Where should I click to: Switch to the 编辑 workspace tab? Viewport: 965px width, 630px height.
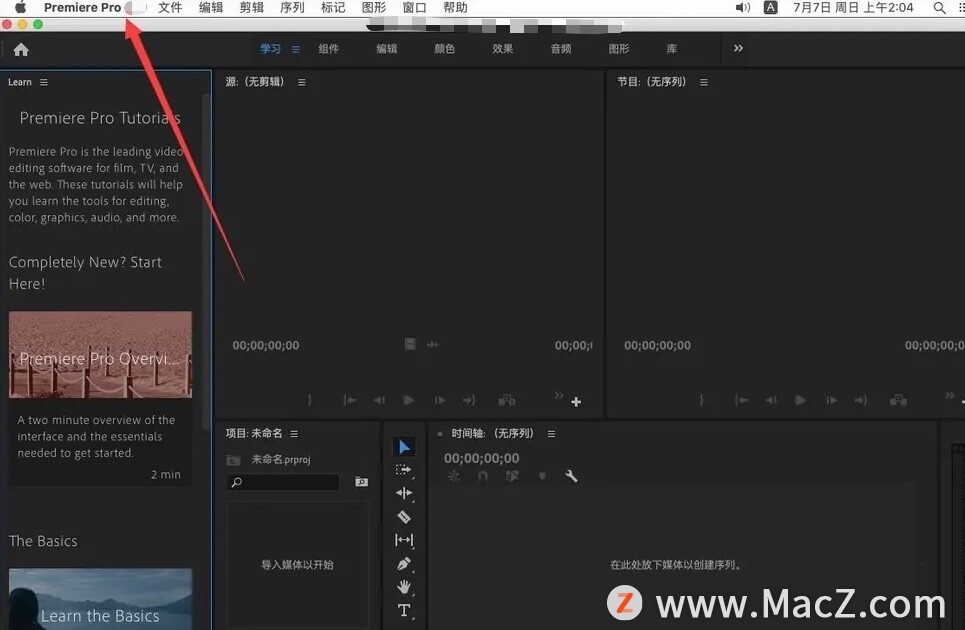click(386, 49)
